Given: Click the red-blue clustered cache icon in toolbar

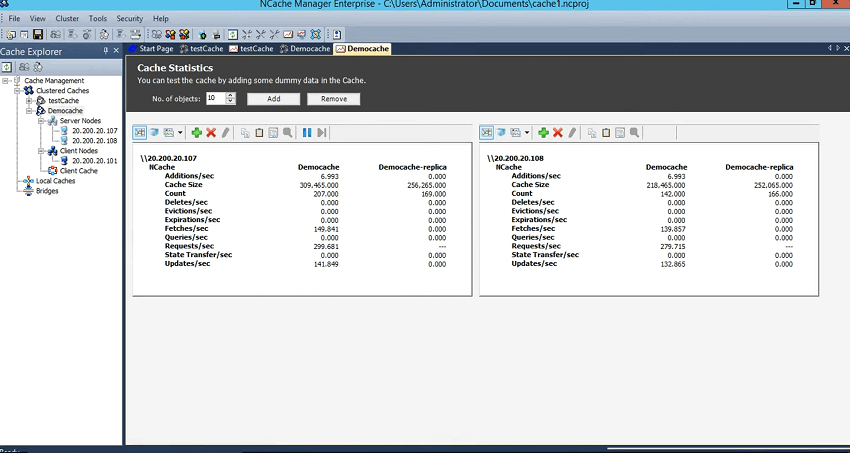Looking at the screenshot, I should [170, 35].
